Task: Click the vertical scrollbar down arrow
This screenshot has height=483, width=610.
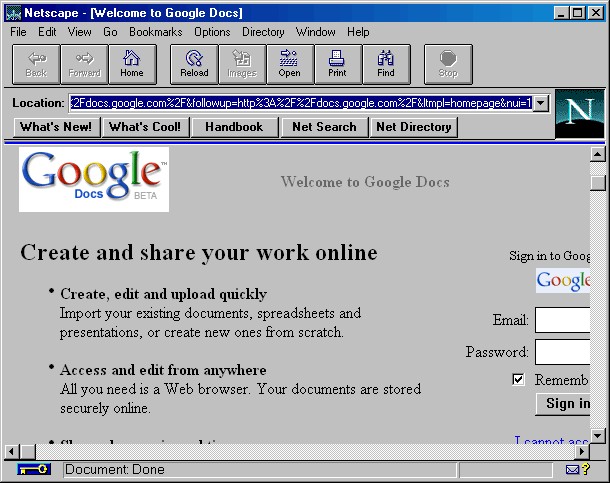Action: pos(598,435)
